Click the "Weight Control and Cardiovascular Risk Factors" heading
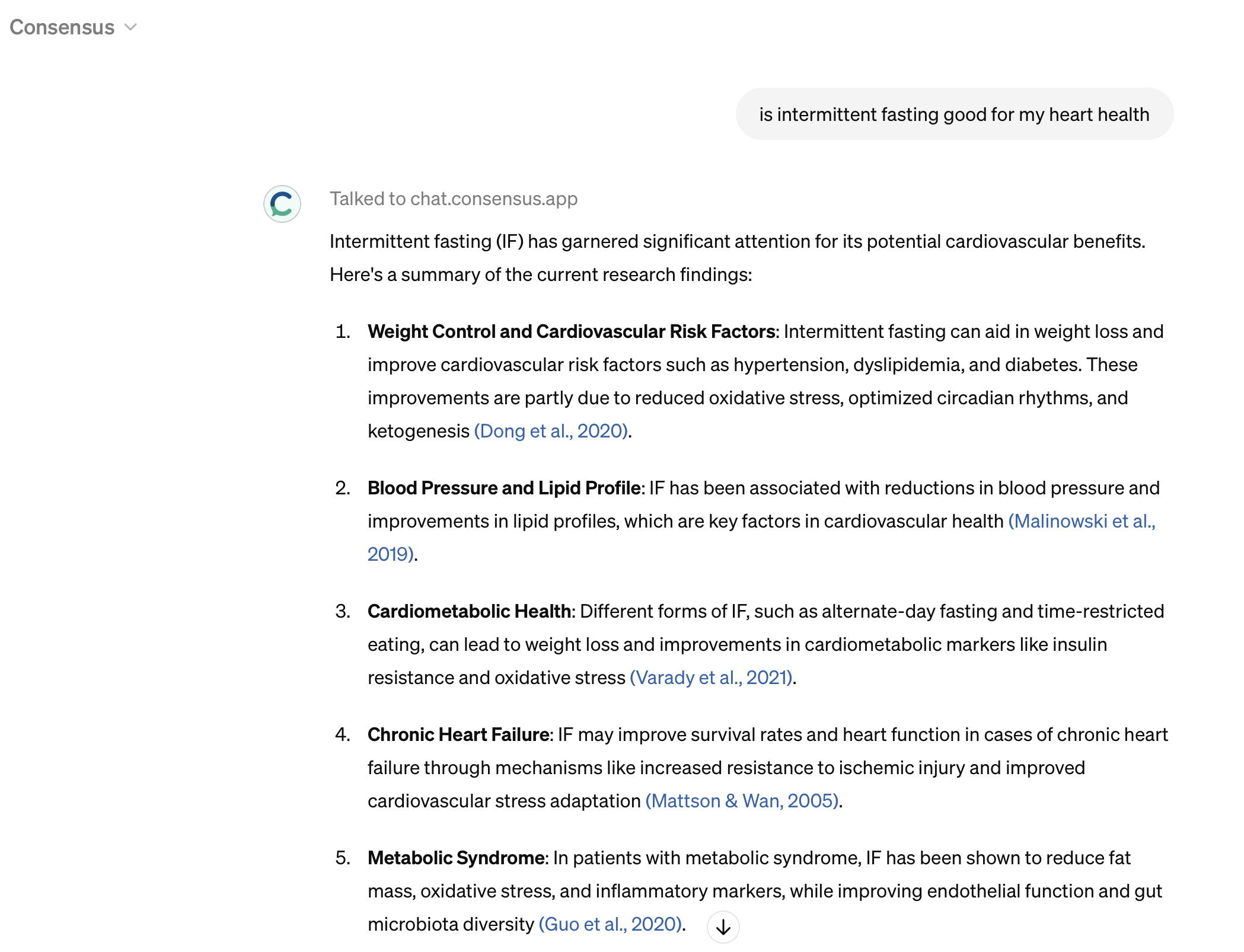This screenshot has height=952, width=1244. [x=571, y=331]
